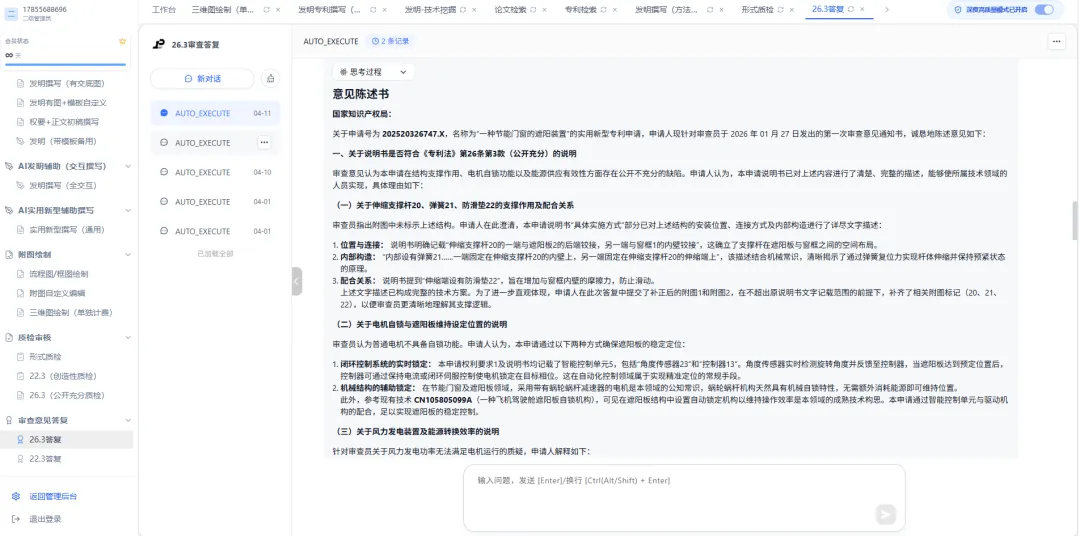Refresh the 发明专利撰写 tab
Screen dimensions: 1080x536
[x=373, y=10]
